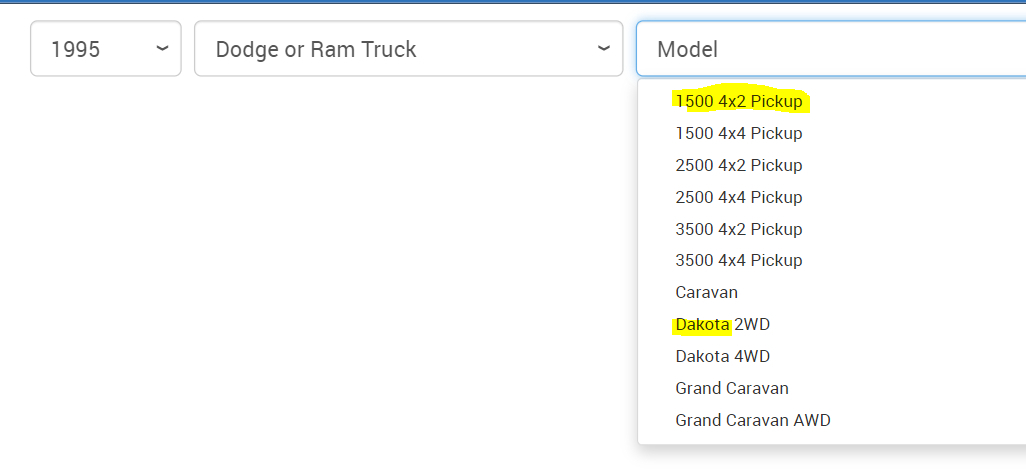
Task: Select 2500 4x2 Pickup model
Action: (x=738, y=165)
